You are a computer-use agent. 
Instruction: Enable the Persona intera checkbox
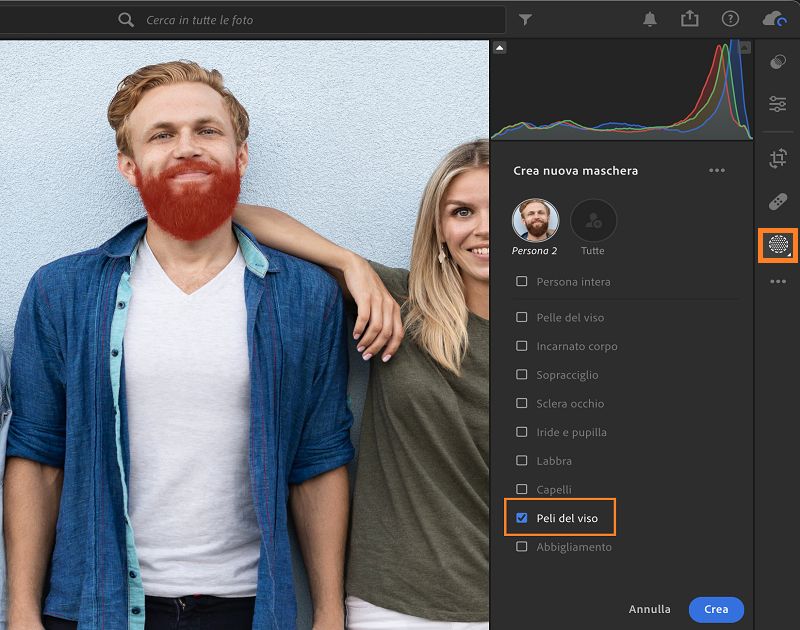(522, 282)
